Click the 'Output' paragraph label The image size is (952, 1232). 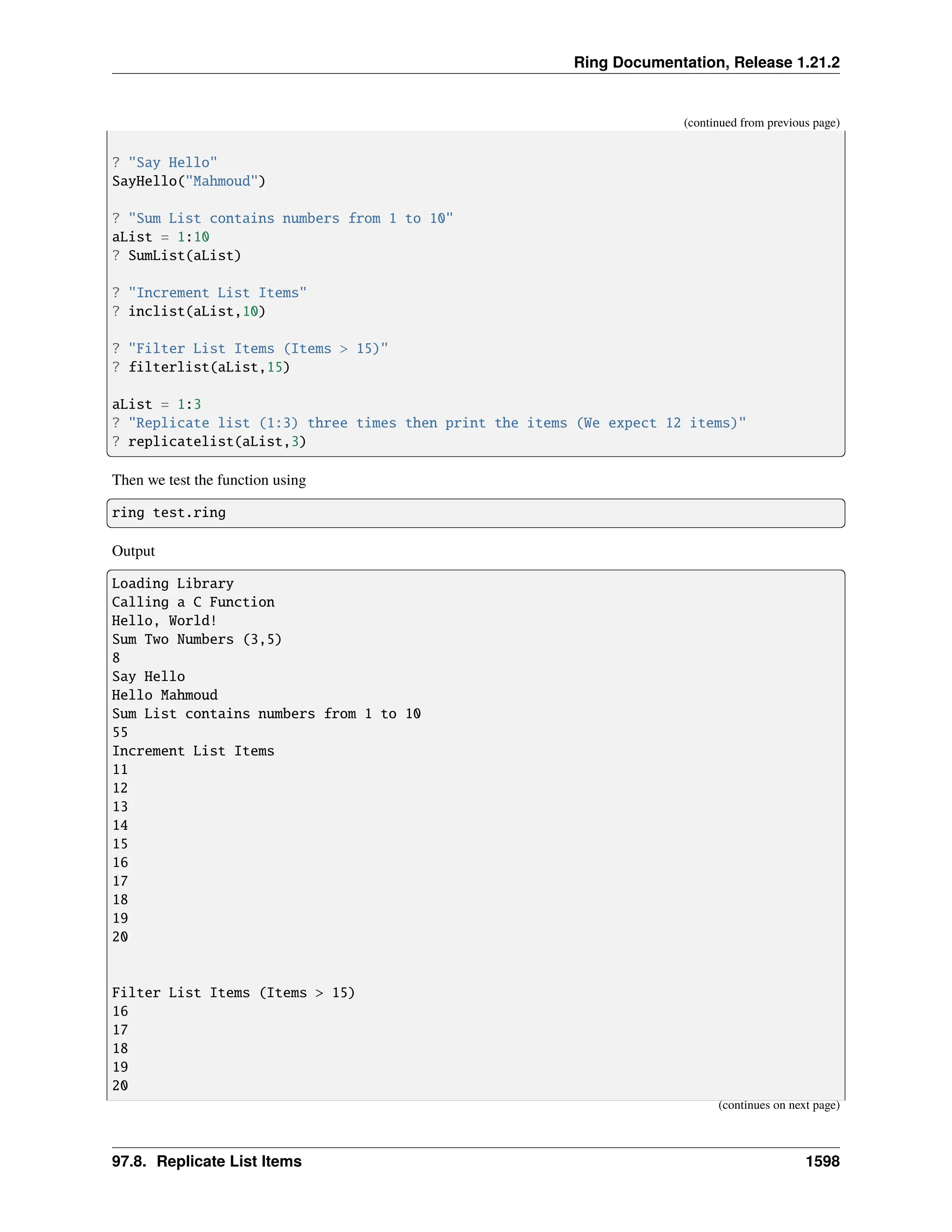coord(133,551)
